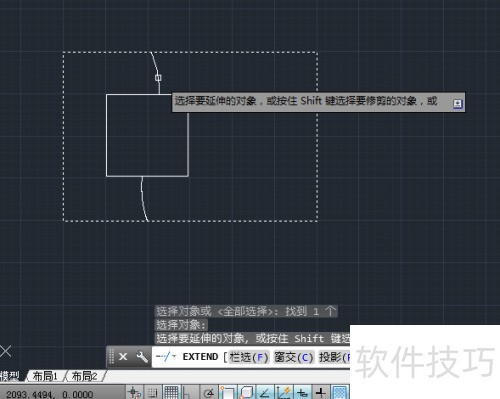
Task: Toggle Dynamic UCS status bar icon
Action: click(283, 393)
